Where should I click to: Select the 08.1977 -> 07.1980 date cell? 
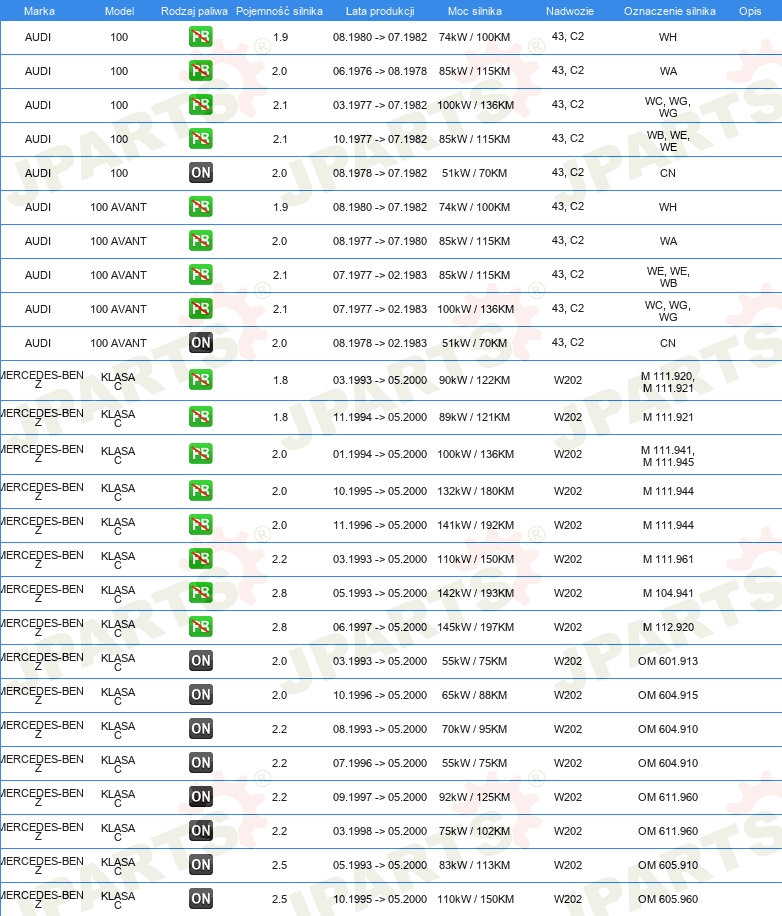tap(380, 241)
